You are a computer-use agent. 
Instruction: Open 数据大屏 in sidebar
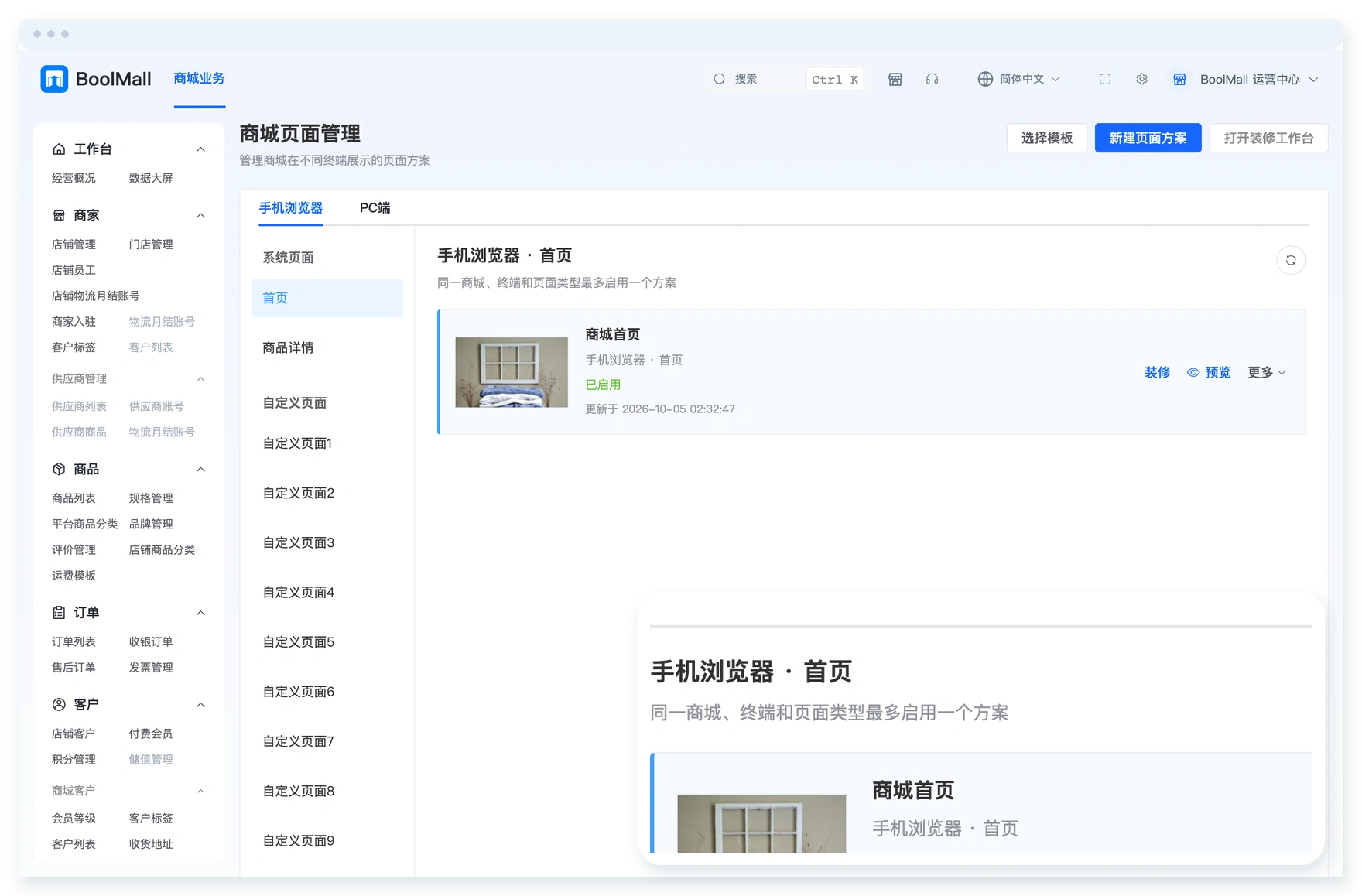click(x=151, y=178)
